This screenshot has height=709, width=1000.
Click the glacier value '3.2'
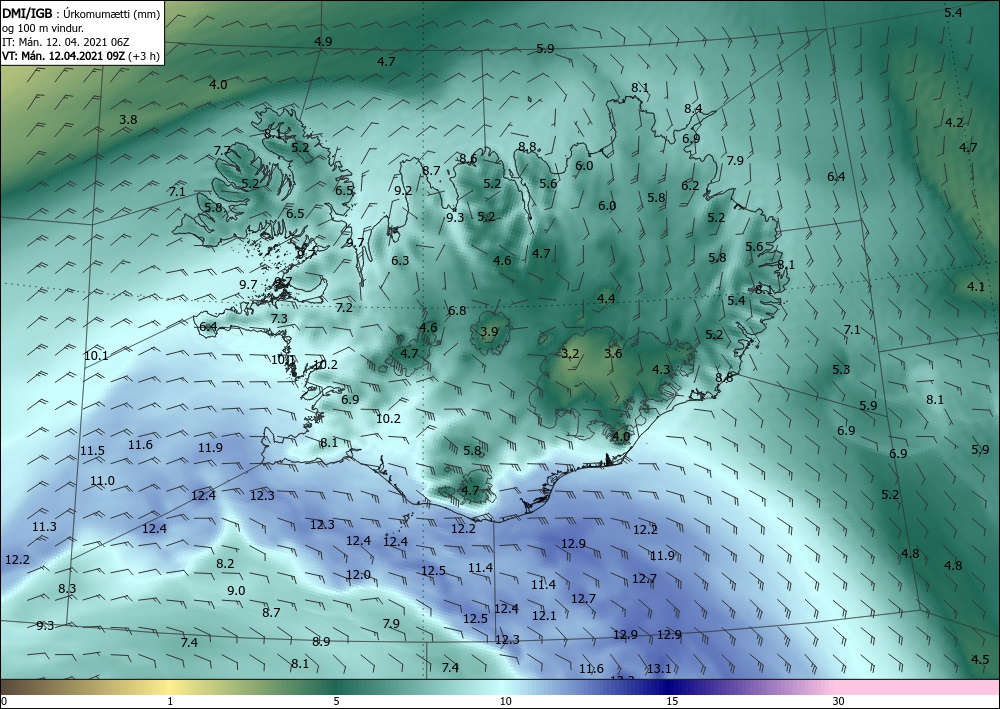pyautogui.click(x=570, y=353)
